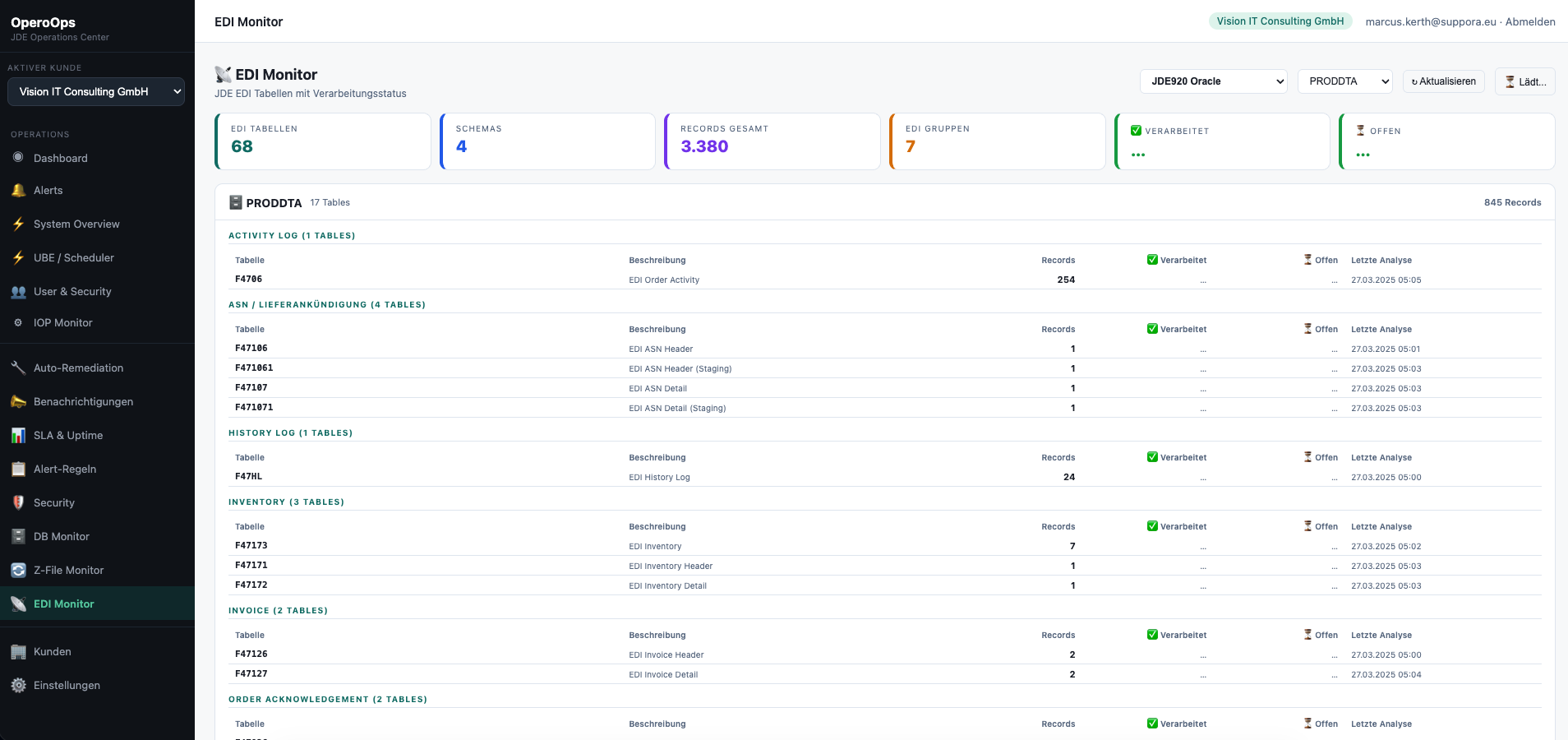Screen dimensions: 1568x740
Task: Open UBE / Scheduler menu item
Action: pyautogui.click(x=73, y=258)
